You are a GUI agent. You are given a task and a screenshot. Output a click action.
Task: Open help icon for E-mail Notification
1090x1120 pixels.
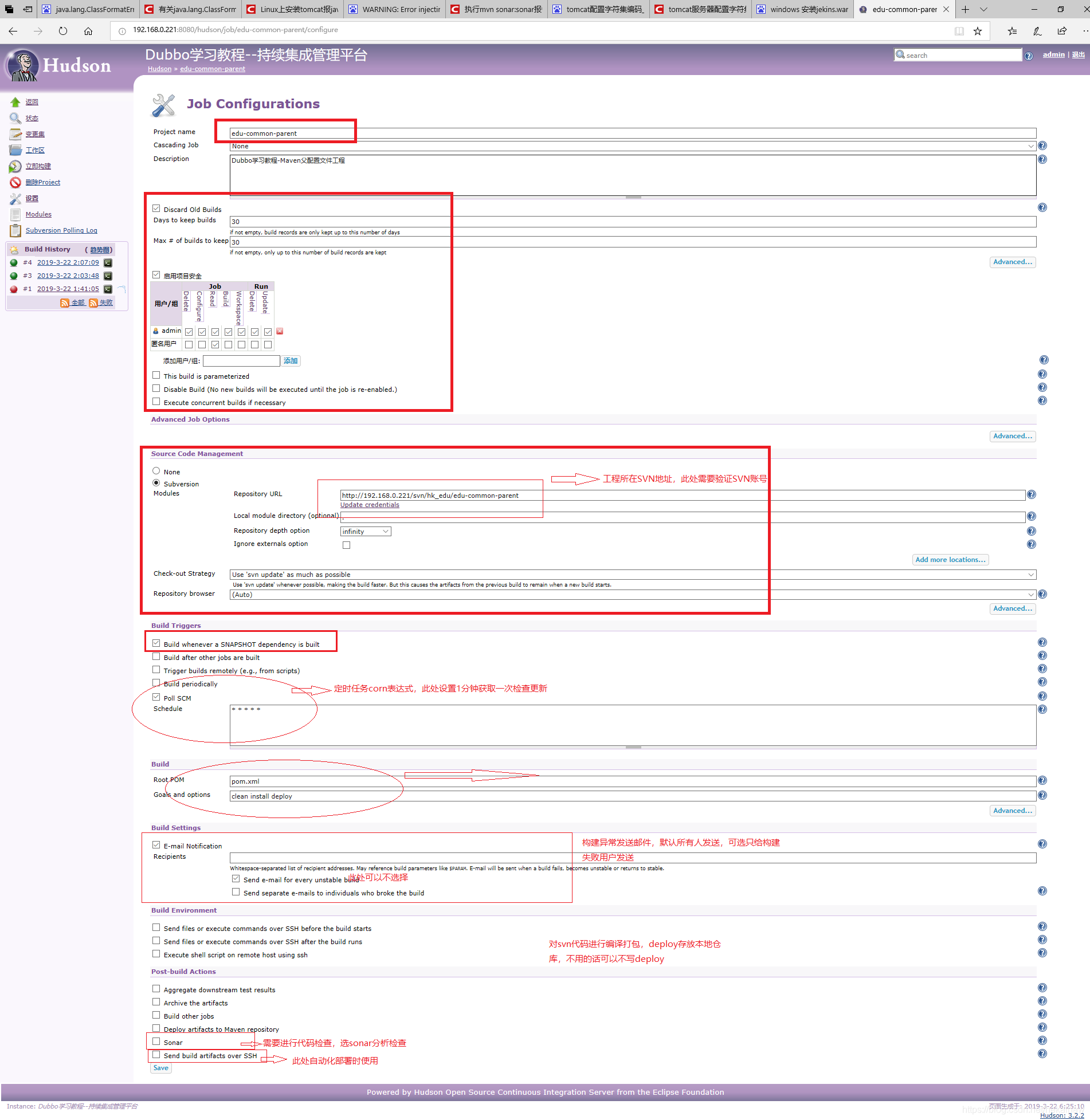[1042, 844]
